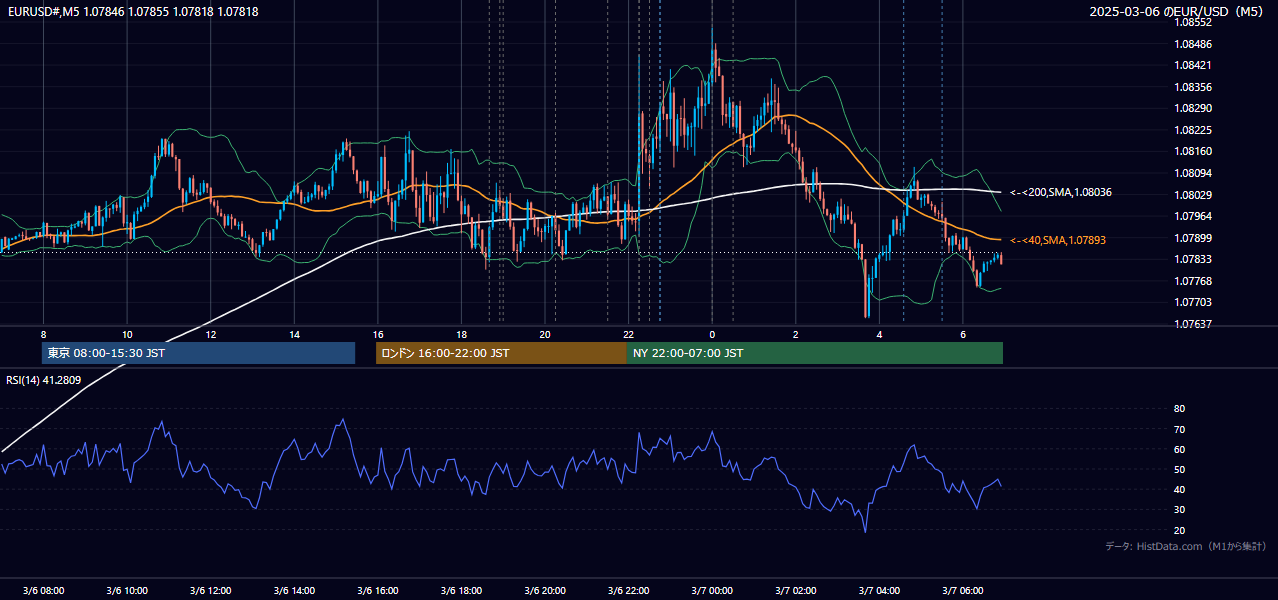The height and width of the screenshot is (600, 1278).
Task: Click the price axis value 1.08552
Action: (1194, 22)
